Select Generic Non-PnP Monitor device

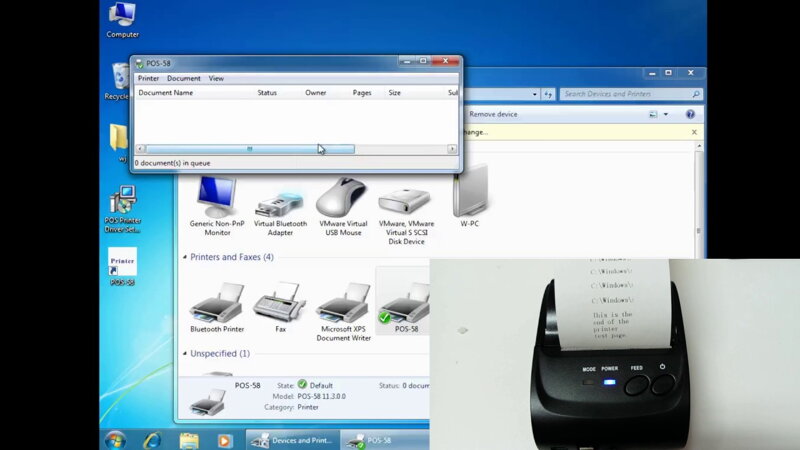point(217,206)
